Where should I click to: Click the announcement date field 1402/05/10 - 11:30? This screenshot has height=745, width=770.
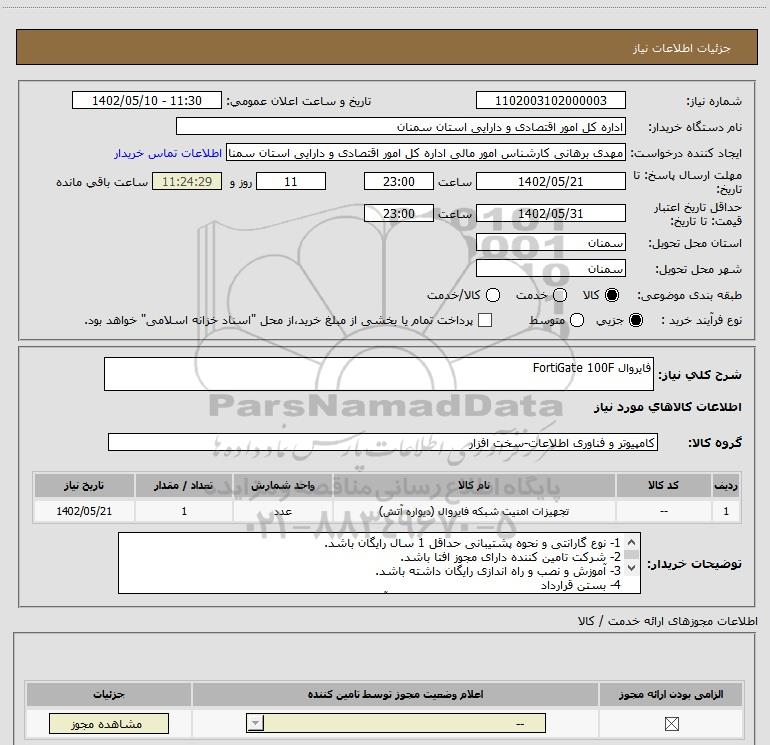147,100
